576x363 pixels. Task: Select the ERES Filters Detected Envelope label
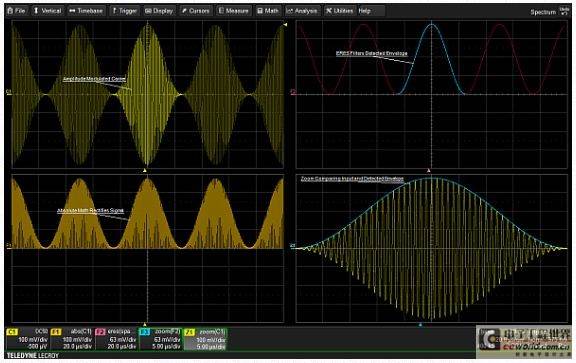(372, 53)
